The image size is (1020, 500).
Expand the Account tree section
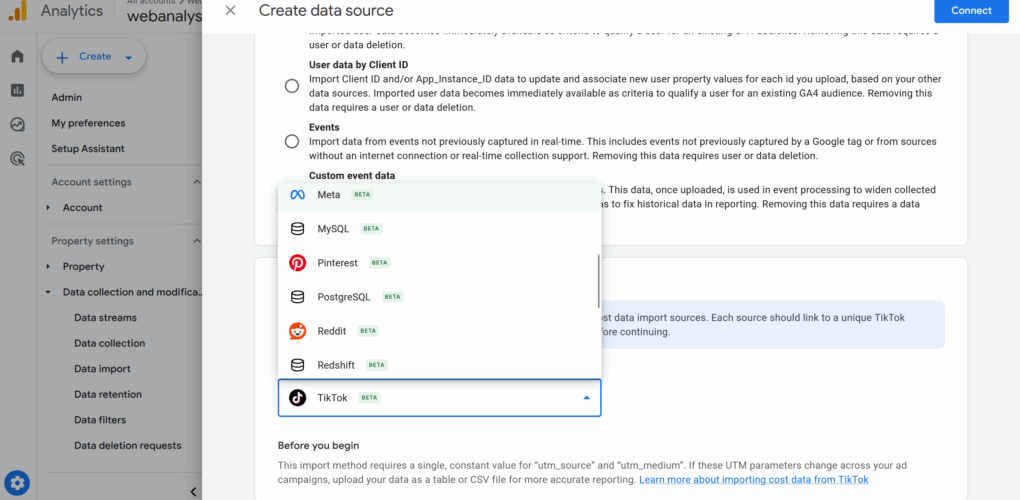click(48, 208)
